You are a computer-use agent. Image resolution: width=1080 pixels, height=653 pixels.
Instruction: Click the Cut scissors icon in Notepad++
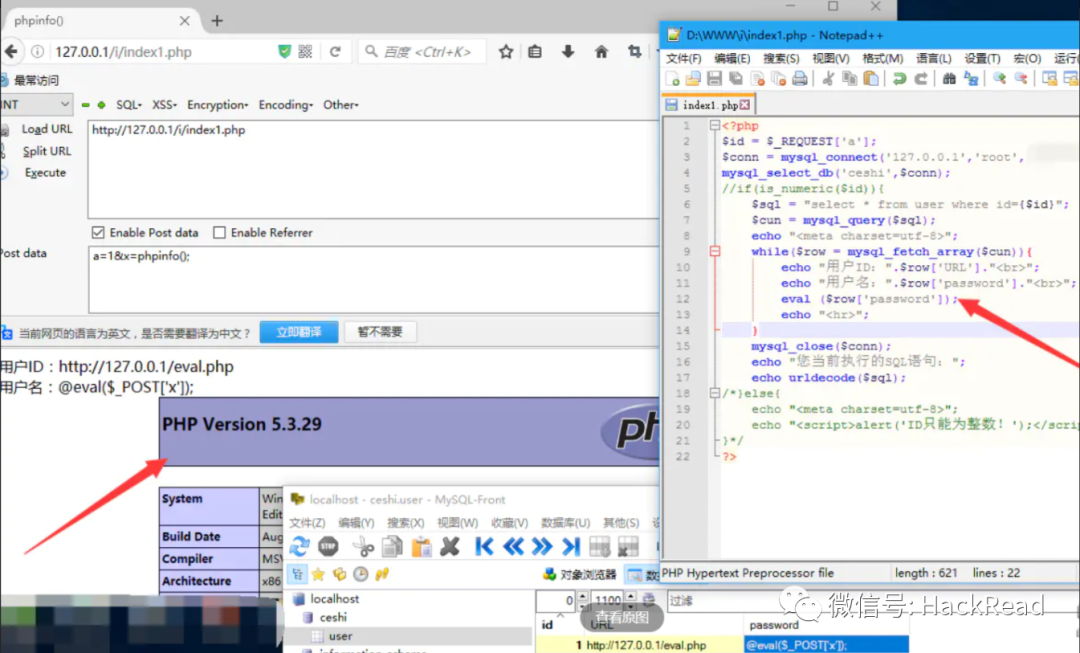(828, 79)
